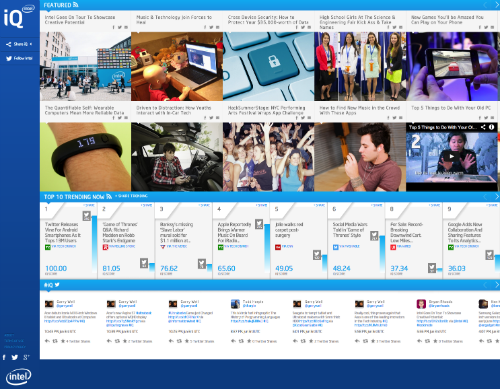Open the concert crowd photo thumbnail
Image resolution: width=500 pixels, height=389 pixels.
tap(268, 157)
